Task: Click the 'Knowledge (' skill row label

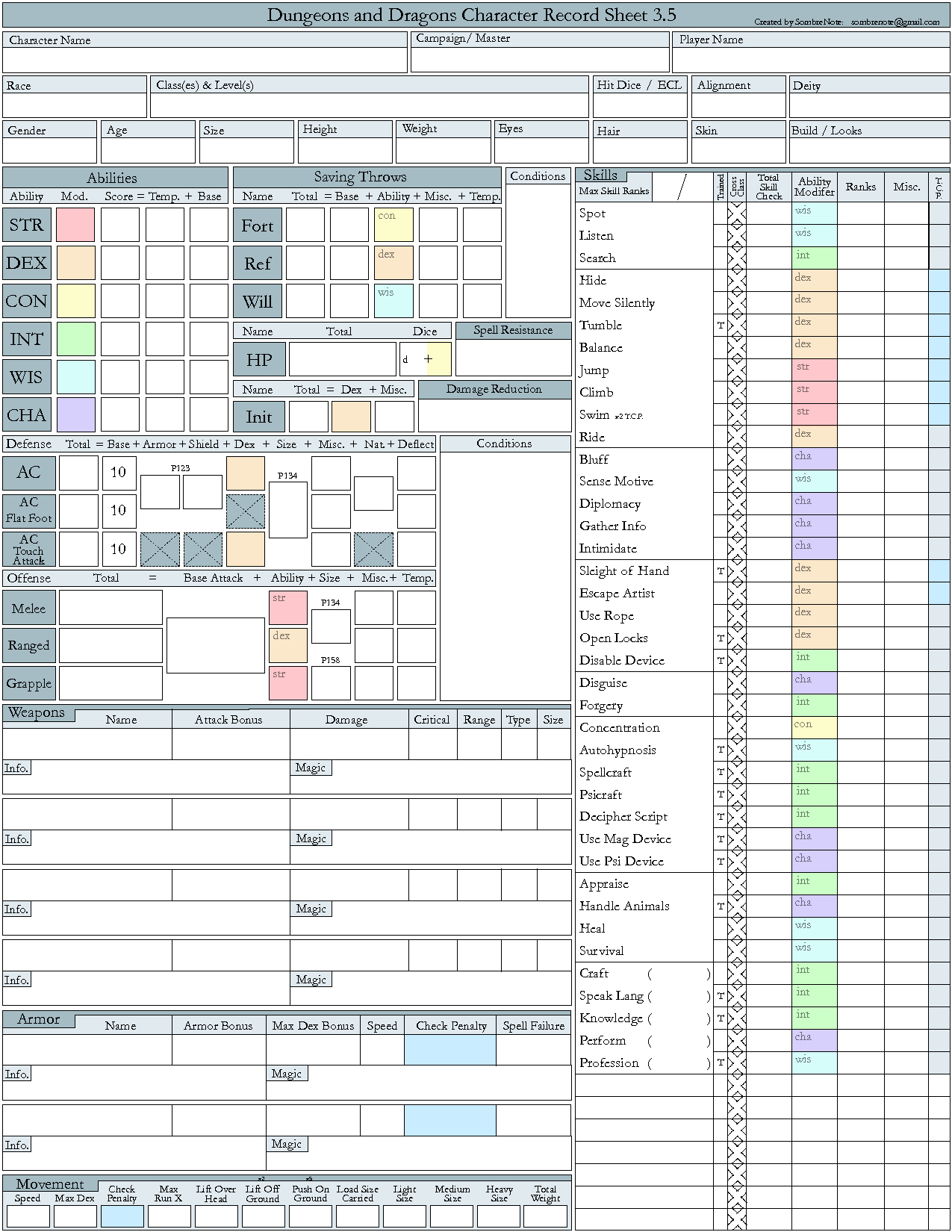Action: (x=615, y=1018)
